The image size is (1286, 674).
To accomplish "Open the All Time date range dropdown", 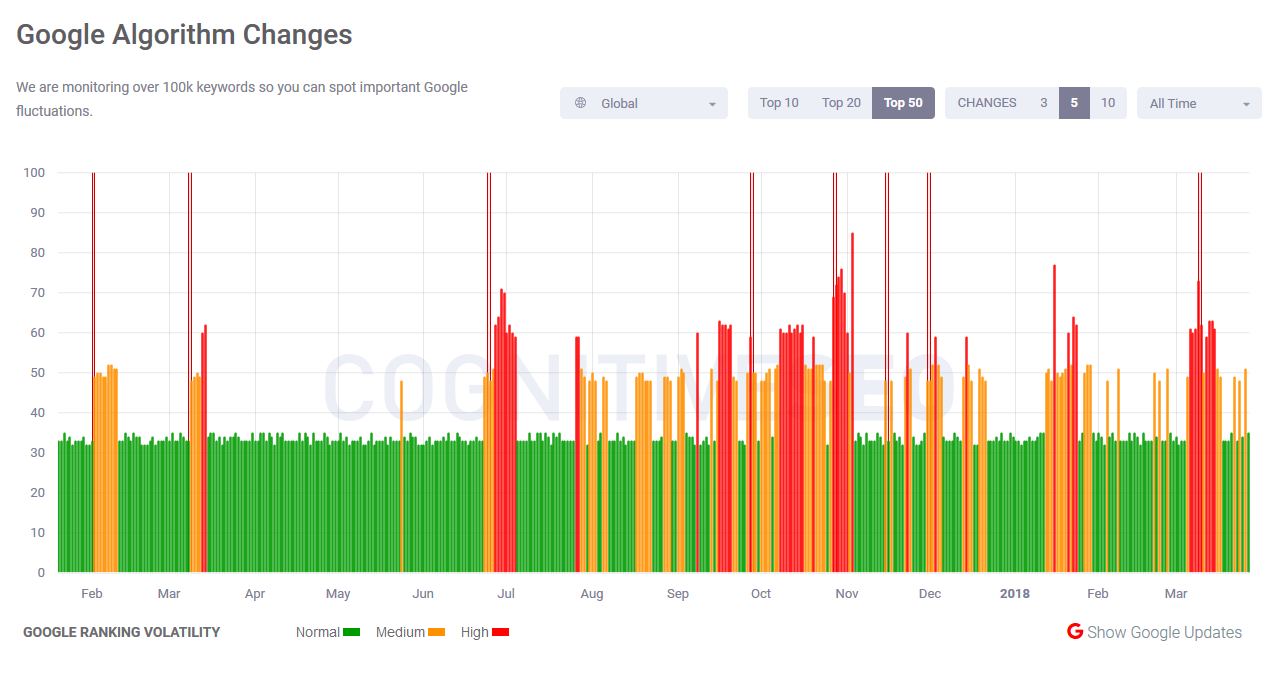I will tap(1198, 102).
